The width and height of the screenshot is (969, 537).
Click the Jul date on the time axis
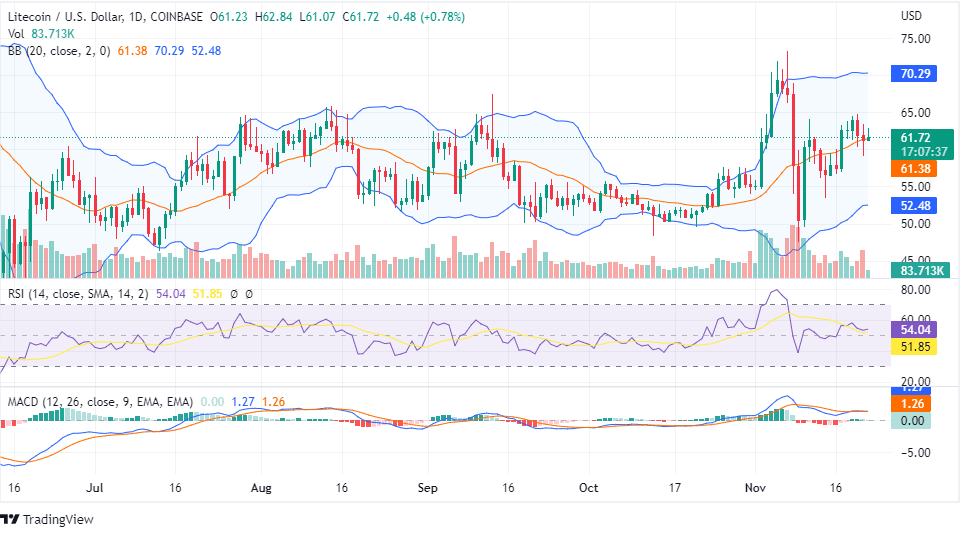[x=95, y=488]
